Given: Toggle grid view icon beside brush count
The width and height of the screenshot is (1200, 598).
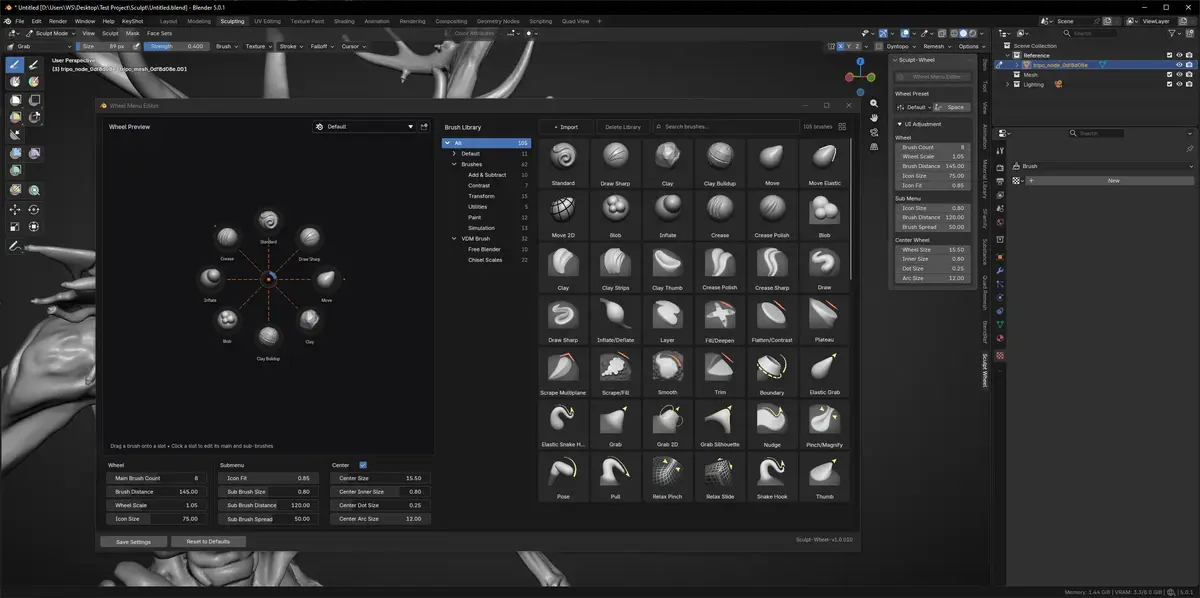Looking at the screenshot, I should tap(842, 127).
